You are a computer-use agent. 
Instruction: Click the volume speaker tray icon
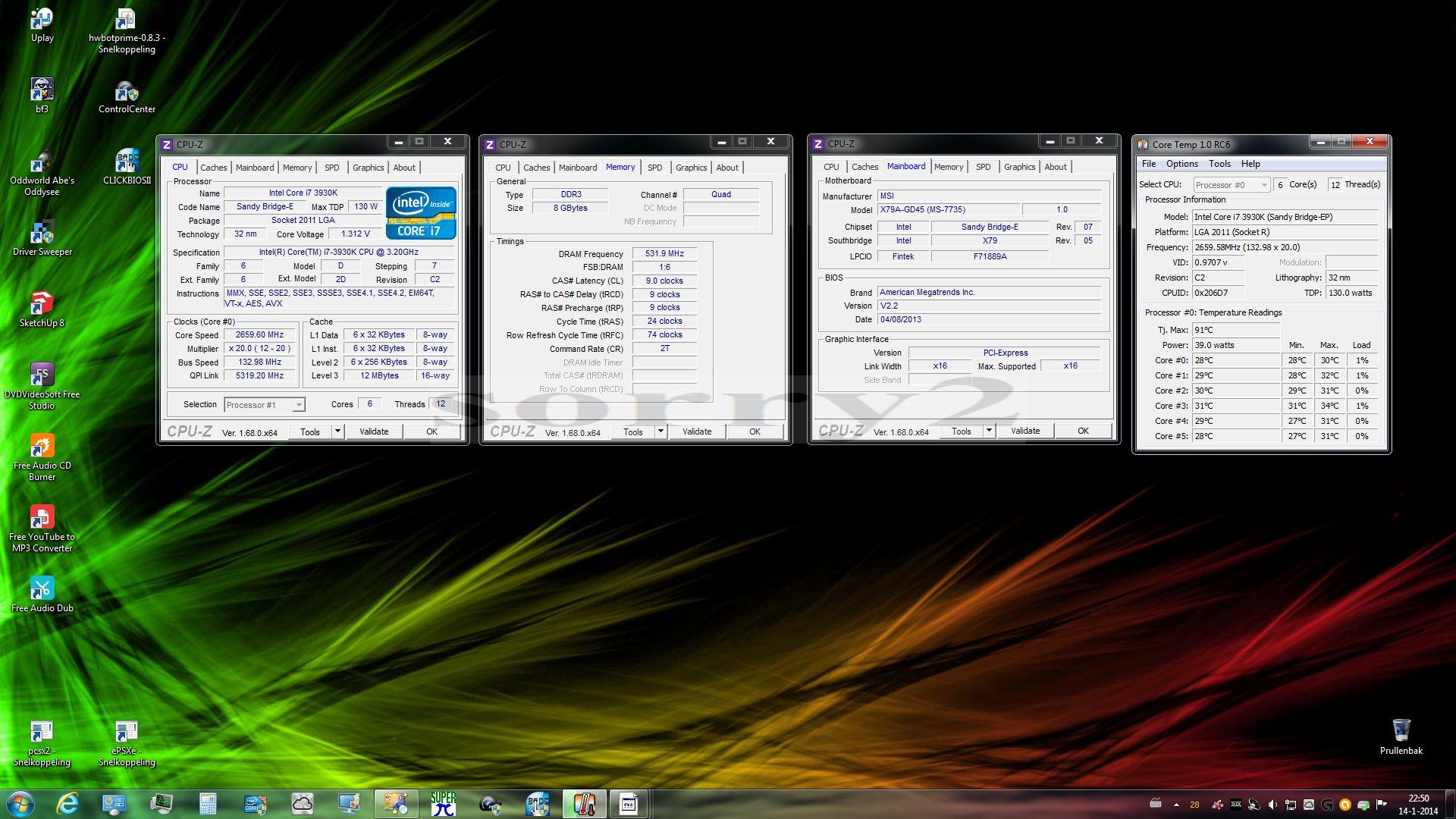[1272, 805]
